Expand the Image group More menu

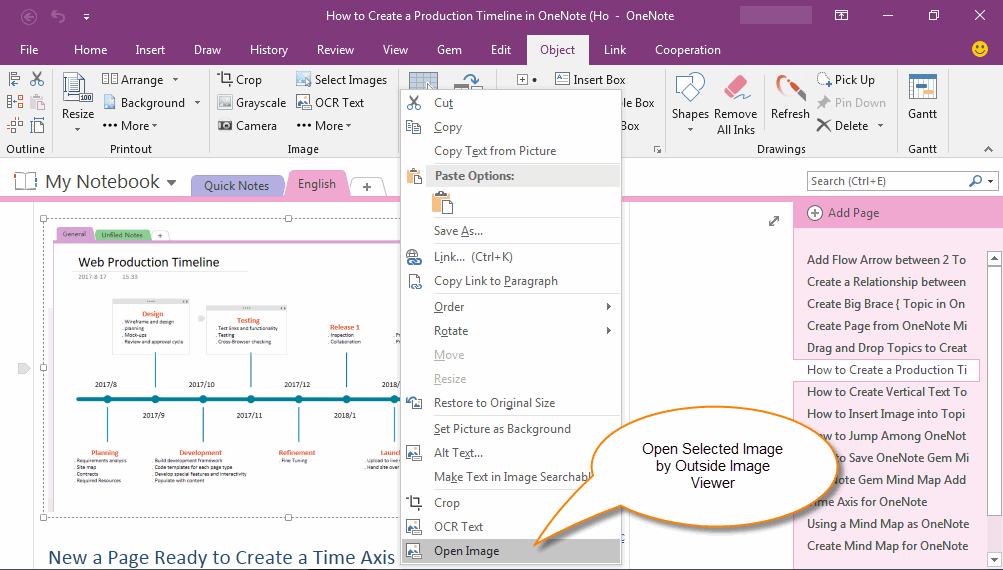pos(324,125)
